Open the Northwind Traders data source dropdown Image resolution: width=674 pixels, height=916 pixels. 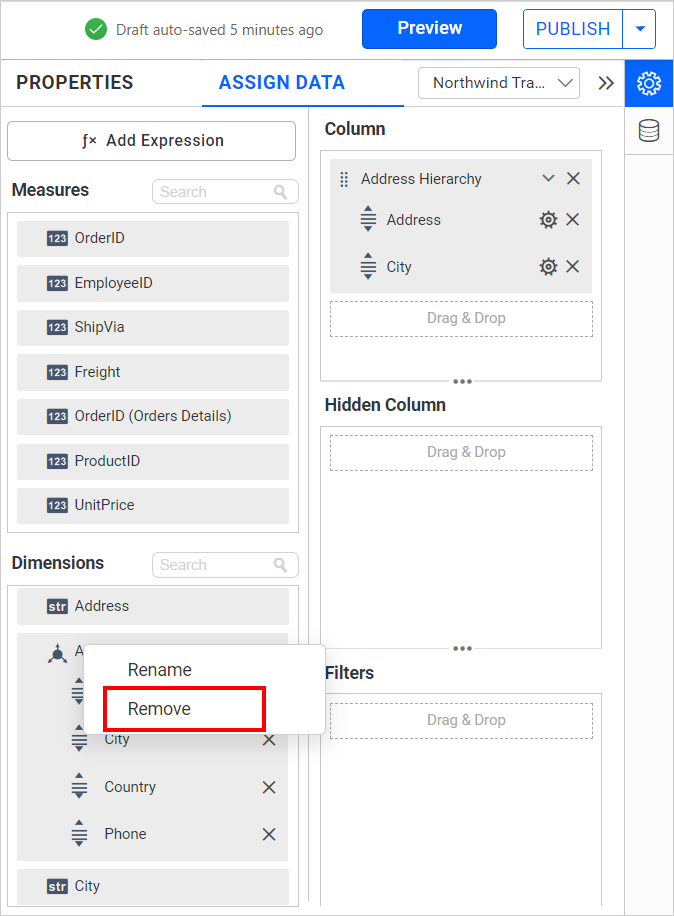coord(498,83)
